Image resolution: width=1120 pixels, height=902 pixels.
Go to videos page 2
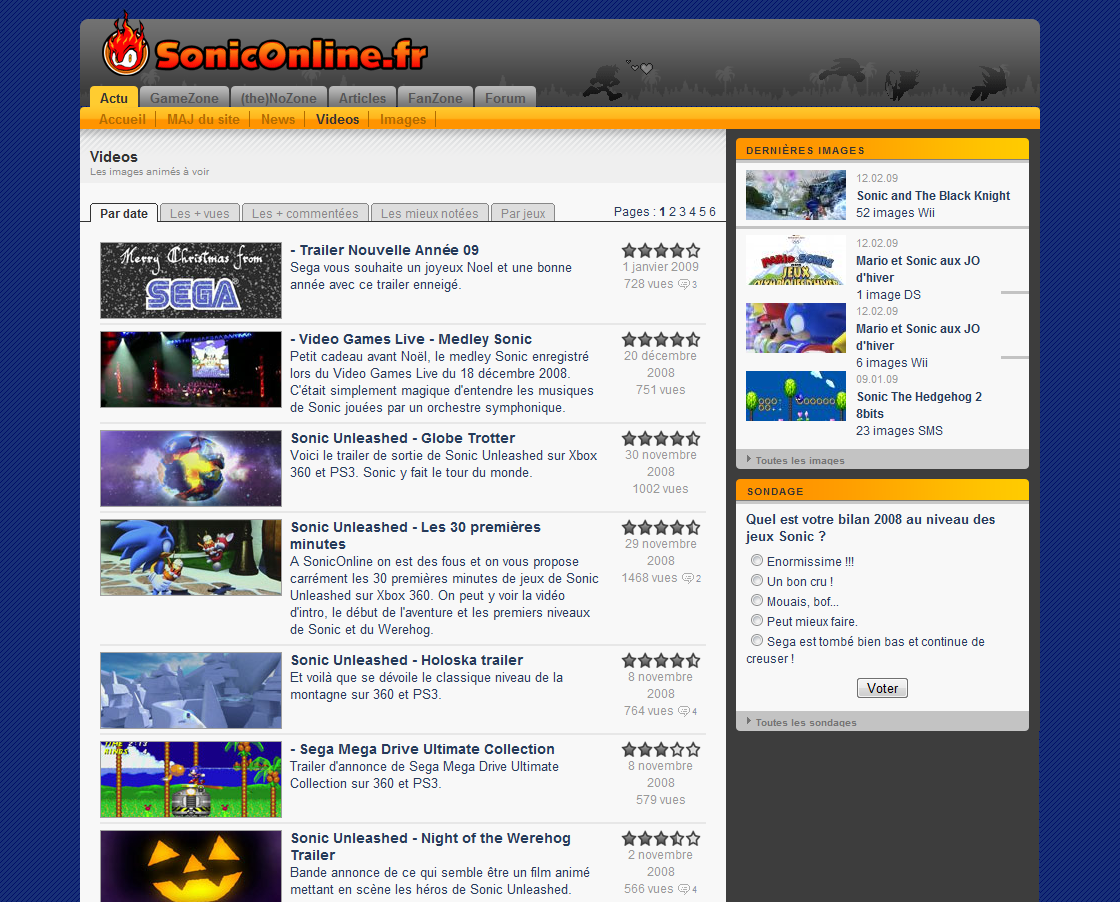[672, 212]
